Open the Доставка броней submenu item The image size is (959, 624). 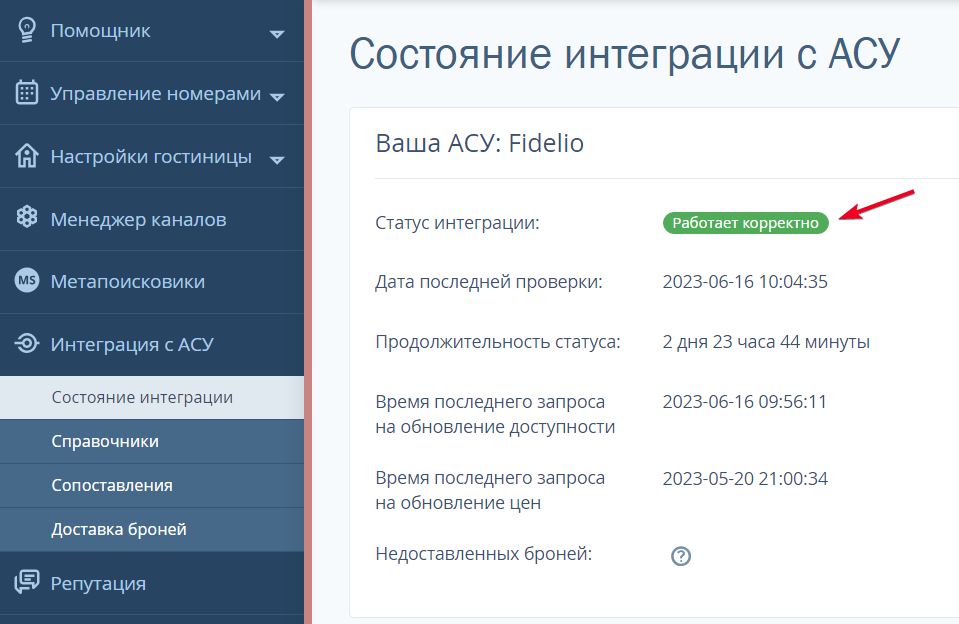152,530
